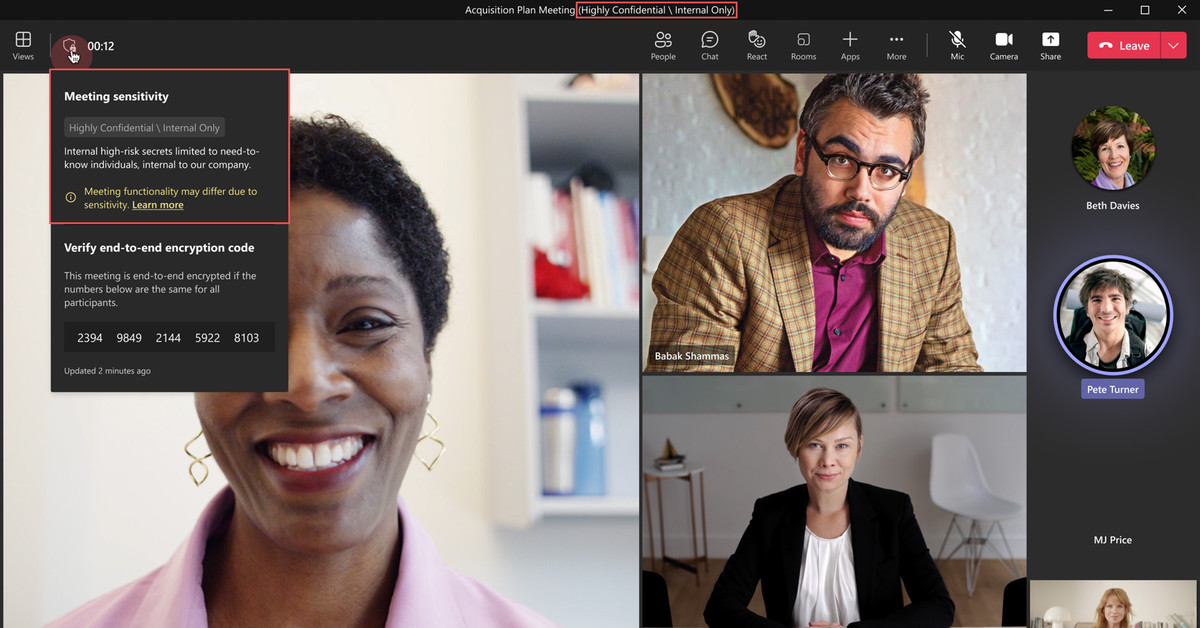Open the People participants panel

(663, 45)
